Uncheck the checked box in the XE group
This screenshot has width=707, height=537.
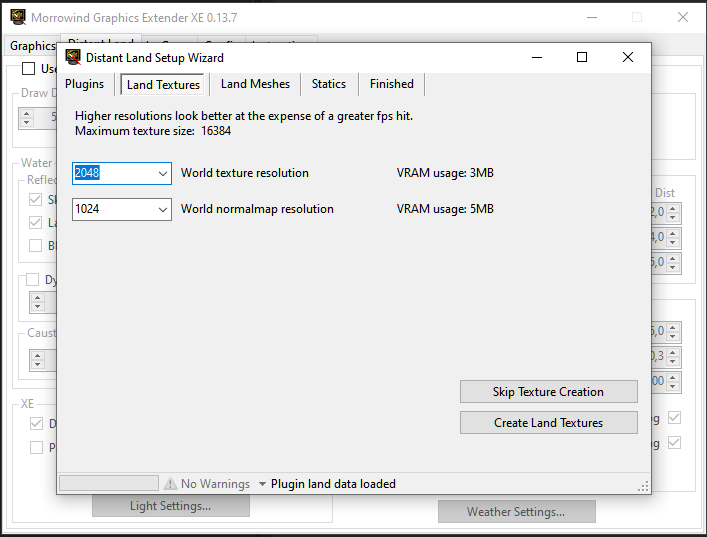[x=36, y=424]
